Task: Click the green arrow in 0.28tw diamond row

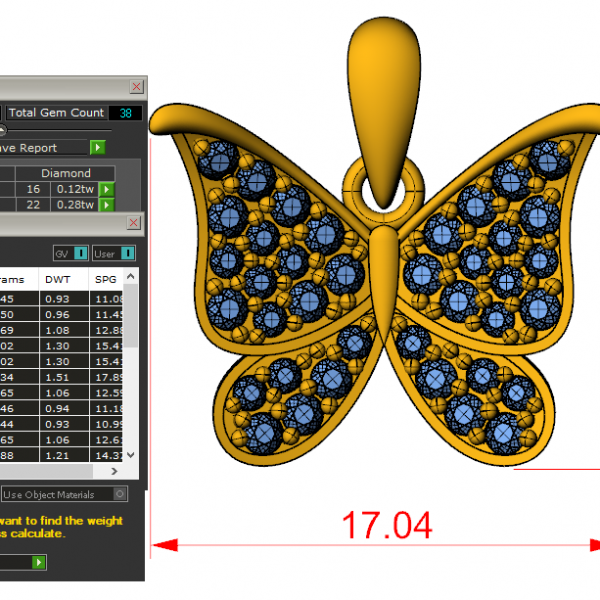Action: point(107,205)
